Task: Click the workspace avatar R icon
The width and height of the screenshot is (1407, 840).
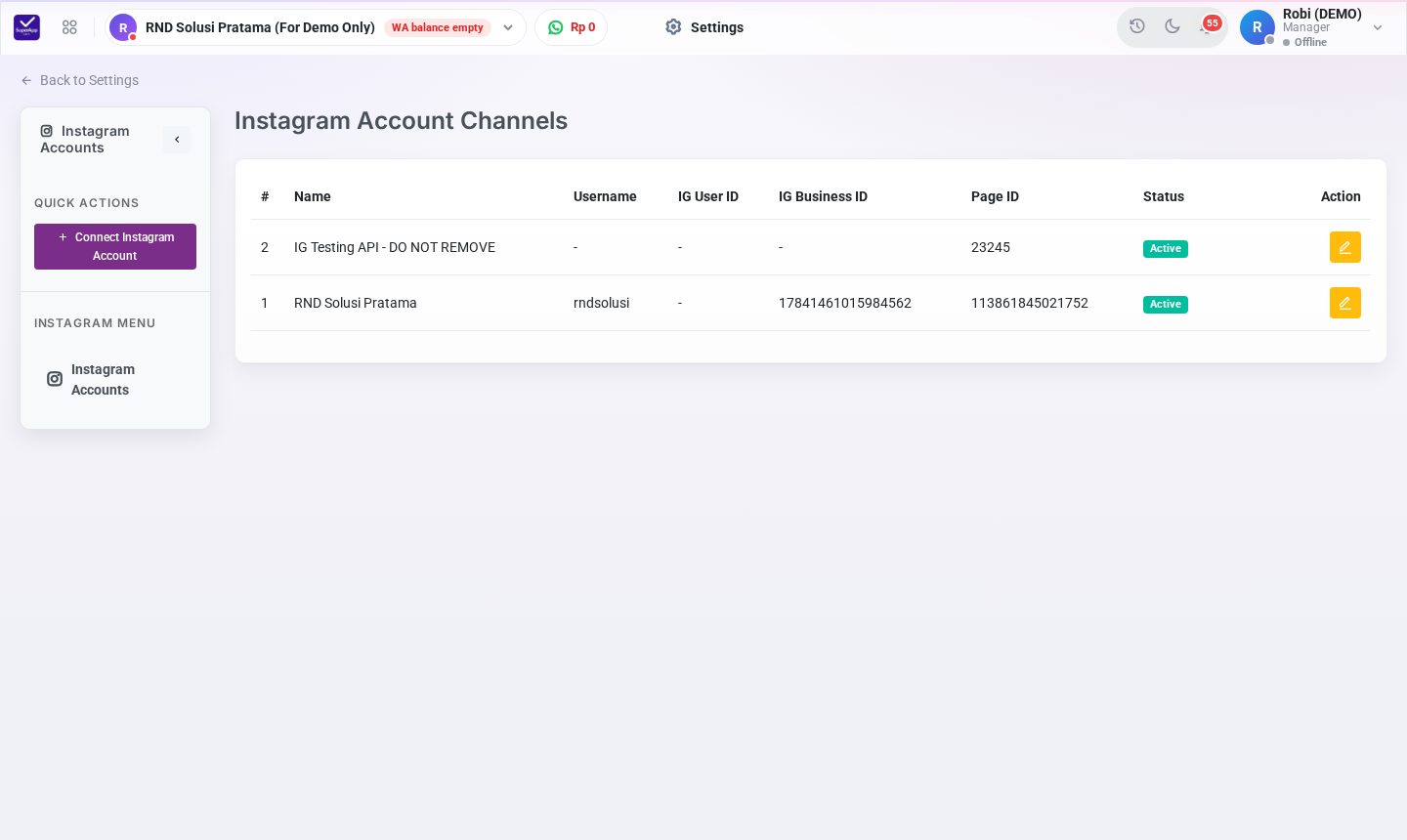Action: 123,27
